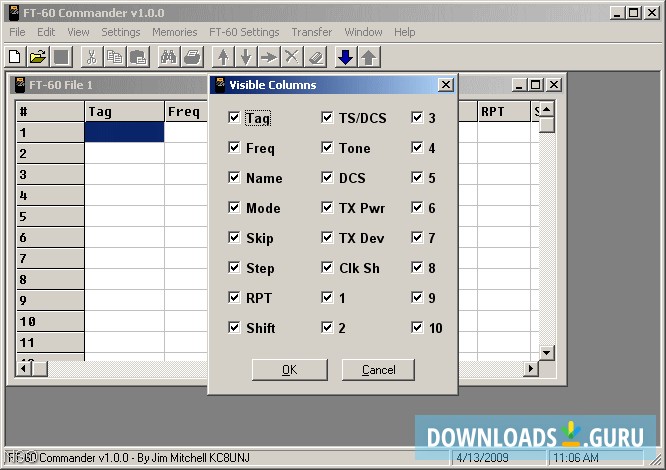This screenshot has height=470, width=666.
Task: Click the delete X toolbar icon
Action: (x=292, y=57)
